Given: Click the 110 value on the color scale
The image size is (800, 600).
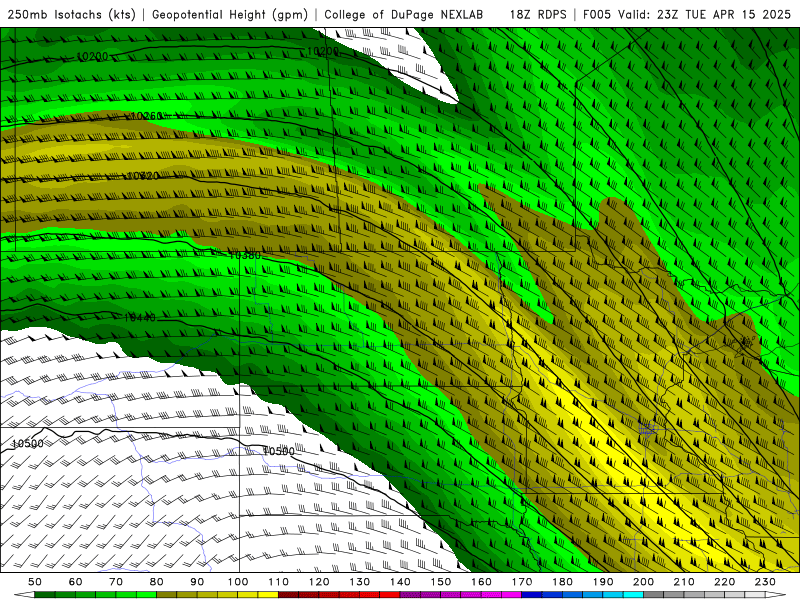Looking at the screenshot, I should pyautogui.click(x=279, y=582).
